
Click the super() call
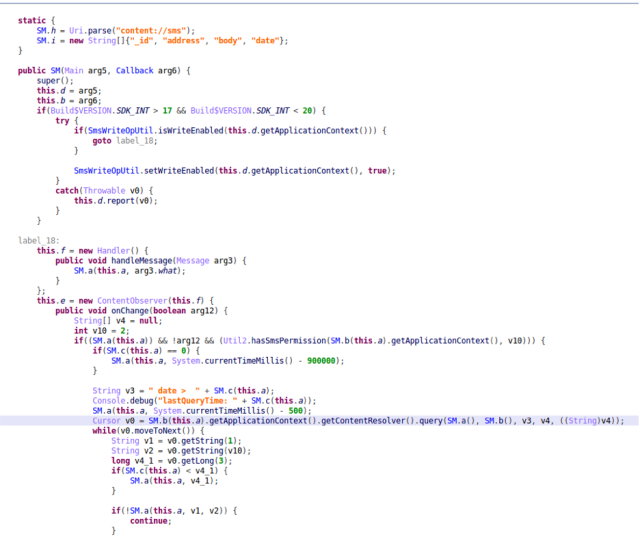(55, 81)
